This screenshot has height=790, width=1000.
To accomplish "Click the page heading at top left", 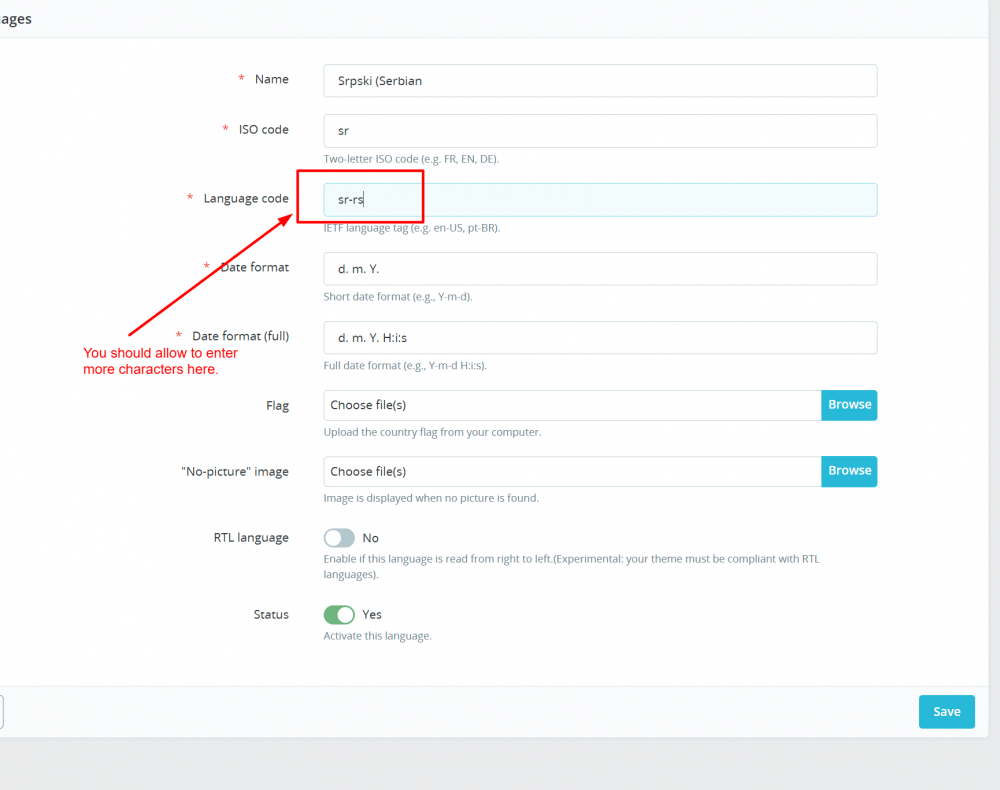I will coord(15,18).
